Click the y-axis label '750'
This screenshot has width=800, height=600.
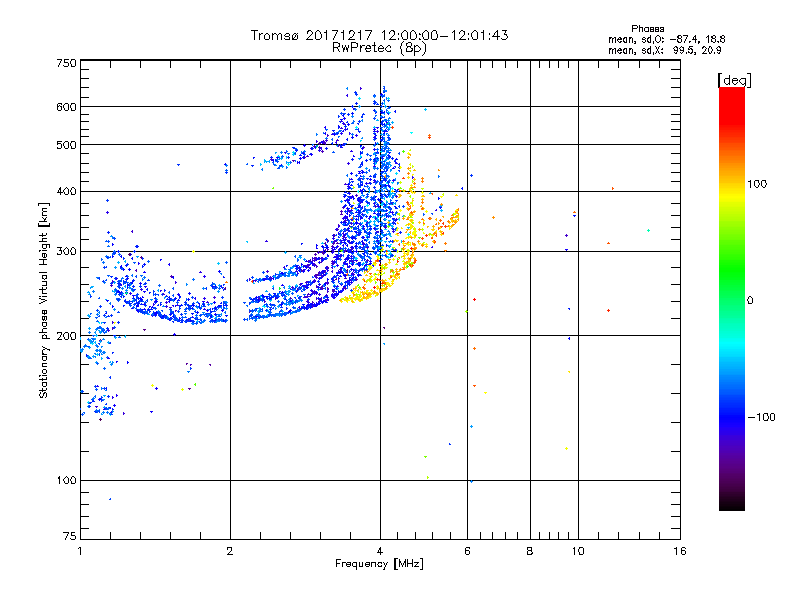66,63
